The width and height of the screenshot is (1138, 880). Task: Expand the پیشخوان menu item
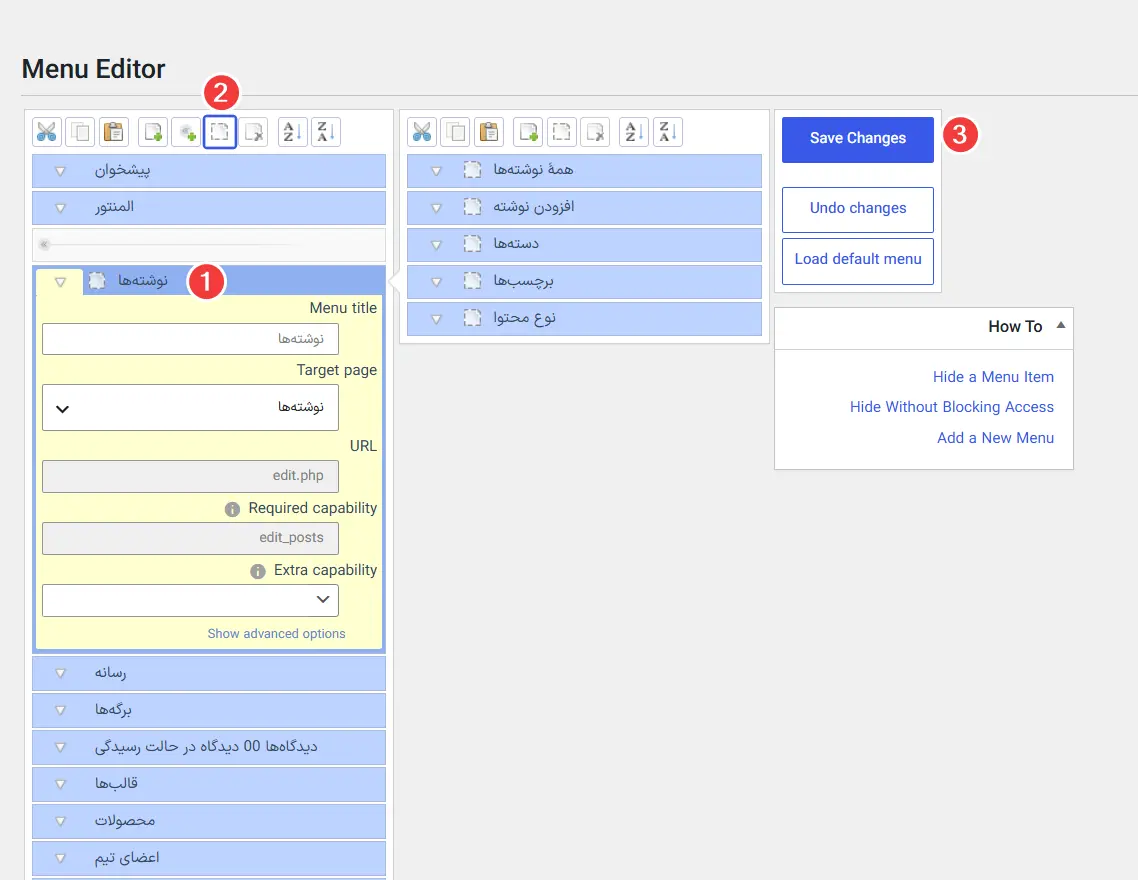point(60,172)
